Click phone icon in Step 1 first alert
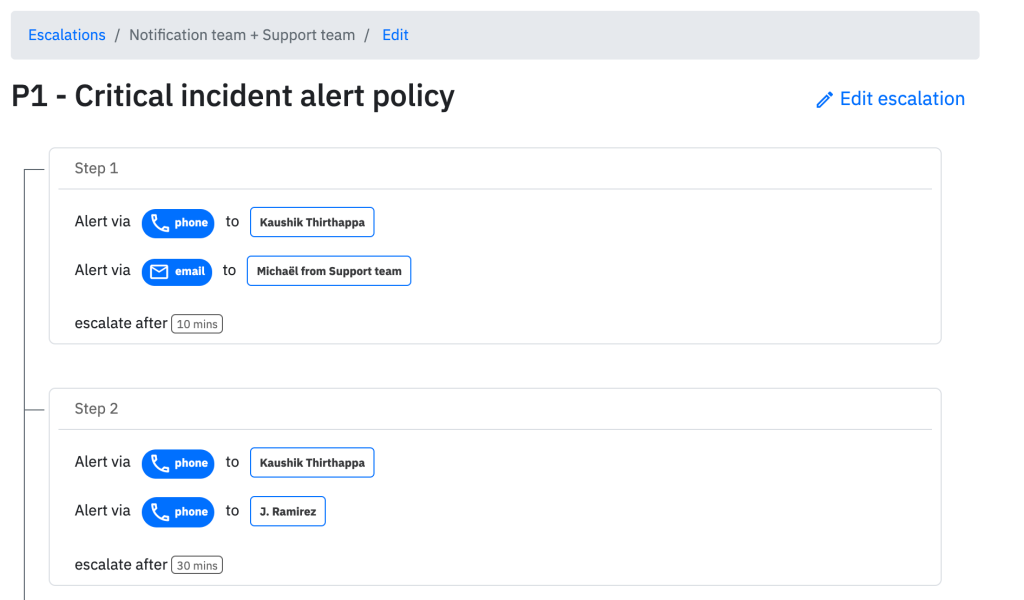This screenshot has width=1024, height=600. 160,223
